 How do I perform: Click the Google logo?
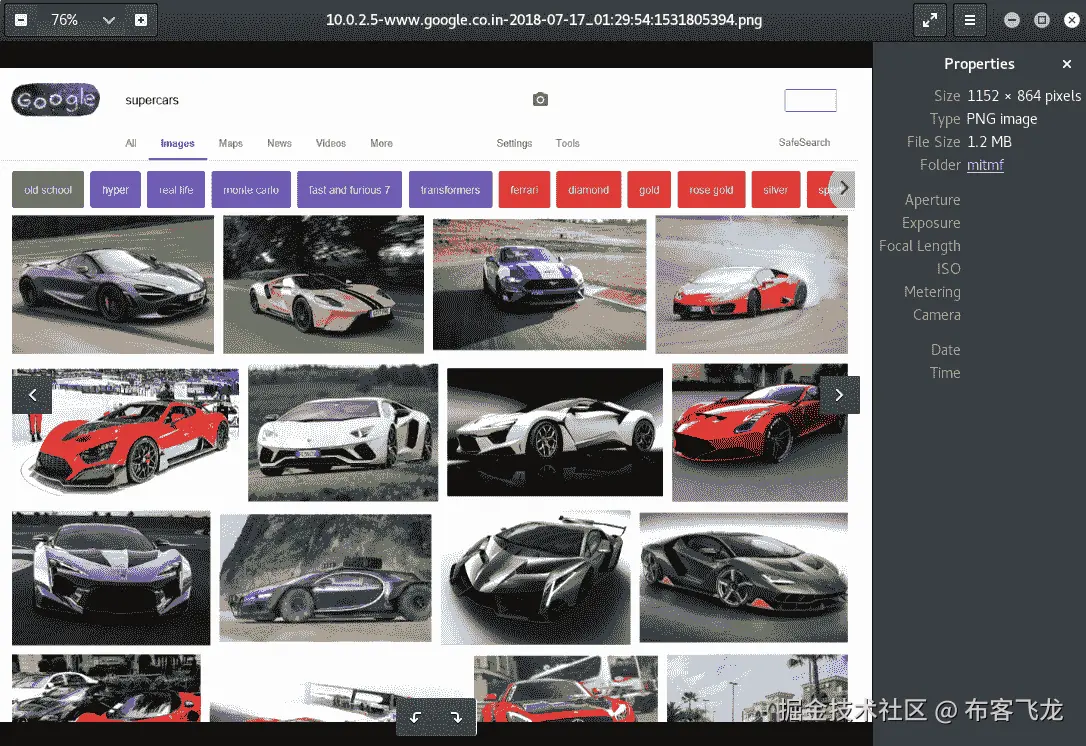point(55,100)
